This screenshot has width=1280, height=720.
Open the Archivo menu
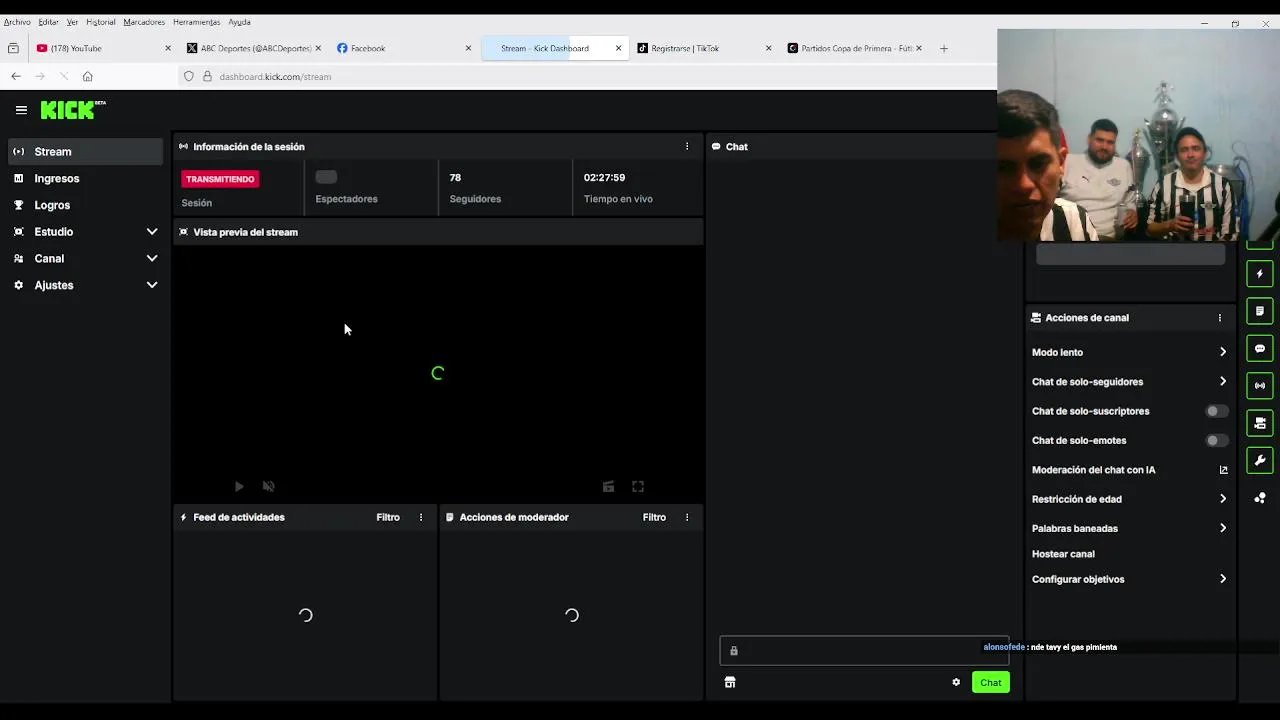(17, 22)
